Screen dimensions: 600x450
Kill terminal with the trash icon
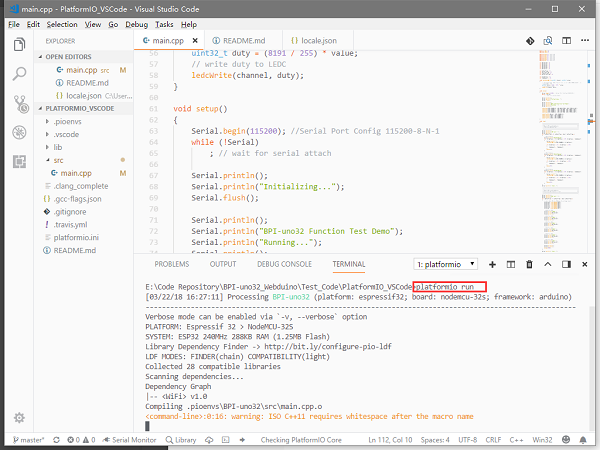[x=530, y=264]
